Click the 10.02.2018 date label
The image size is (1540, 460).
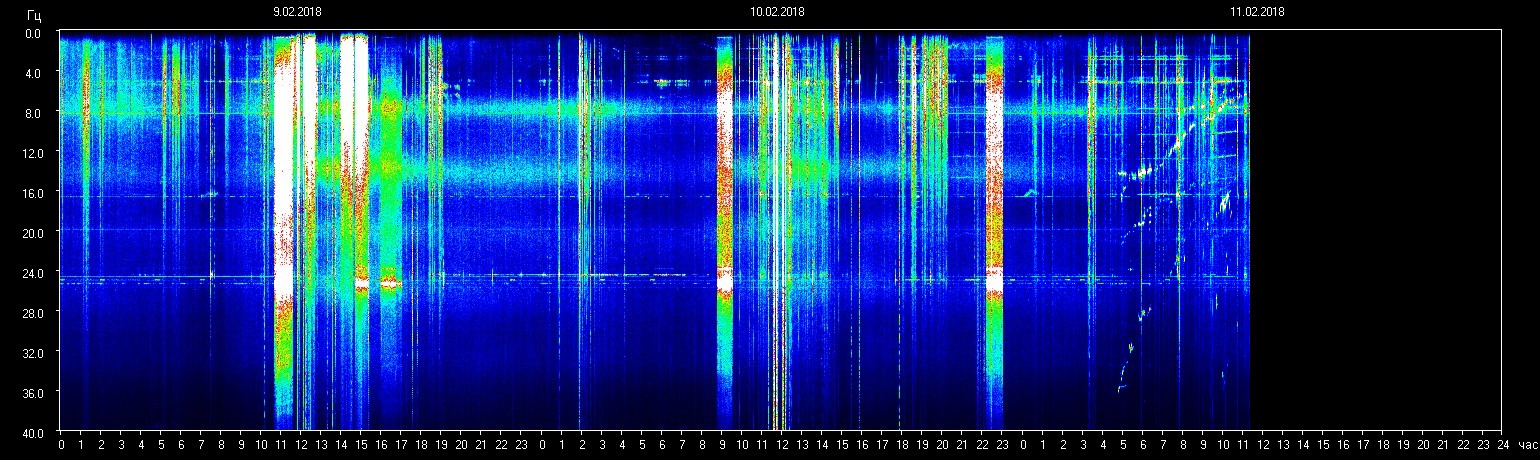click(x=777, y=12)
